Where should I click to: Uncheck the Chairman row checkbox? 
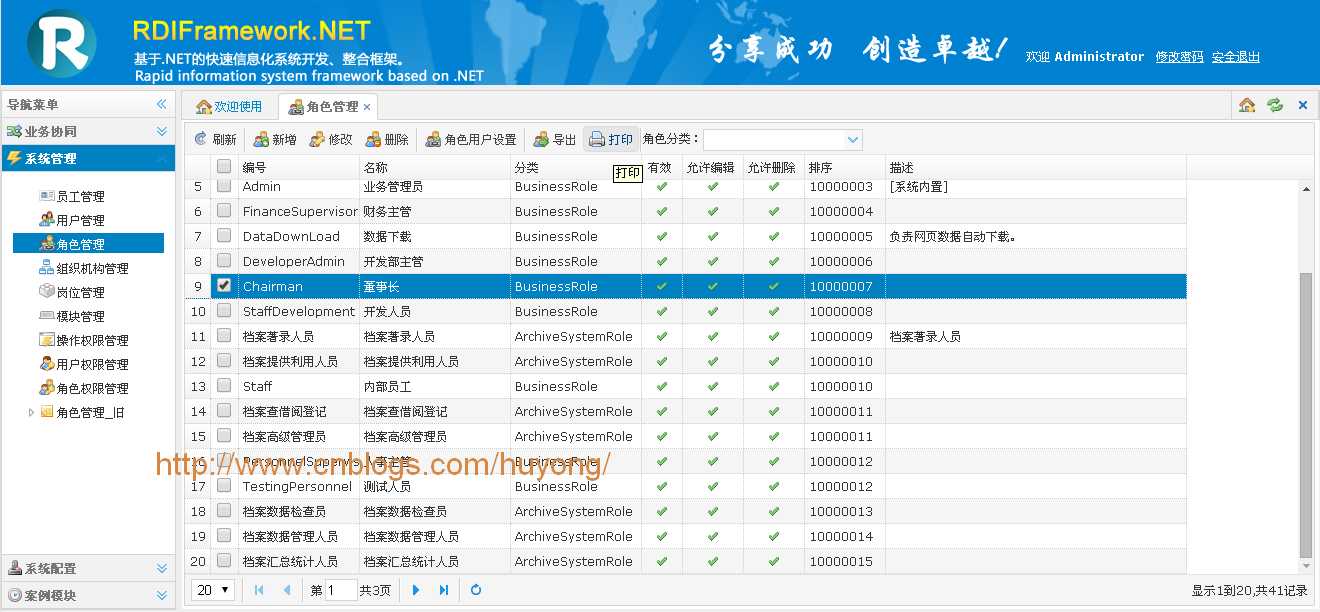(x=224, y=286)
